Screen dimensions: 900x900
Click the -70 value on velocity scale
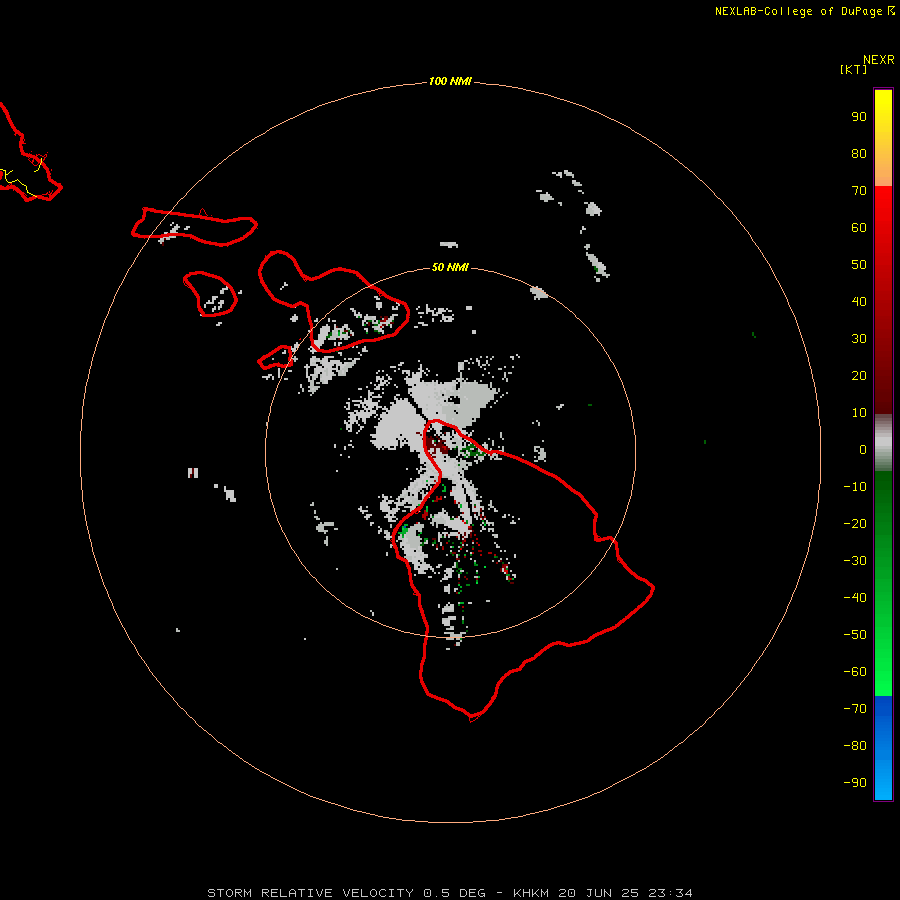coord(855,709)
